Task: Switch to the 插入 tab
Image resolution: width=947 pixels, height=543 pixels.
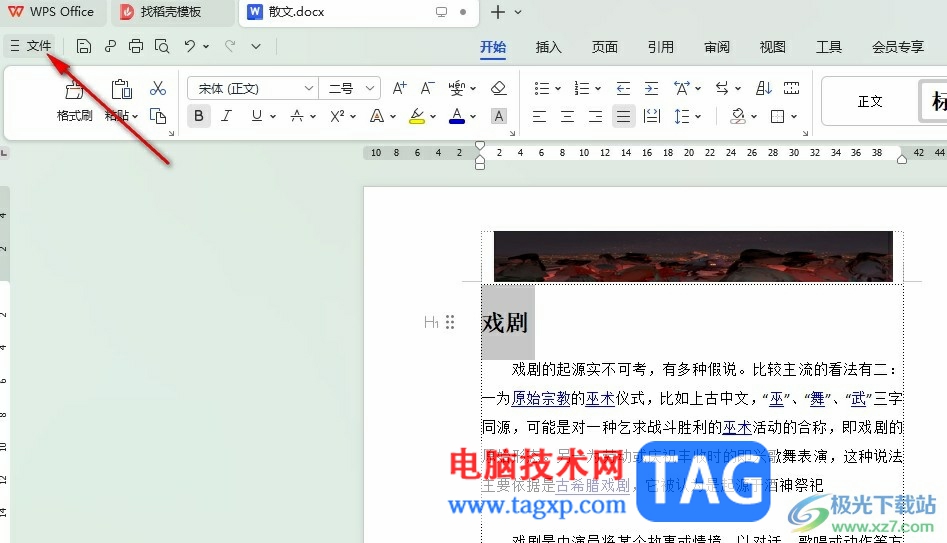Action: point(548,47)
